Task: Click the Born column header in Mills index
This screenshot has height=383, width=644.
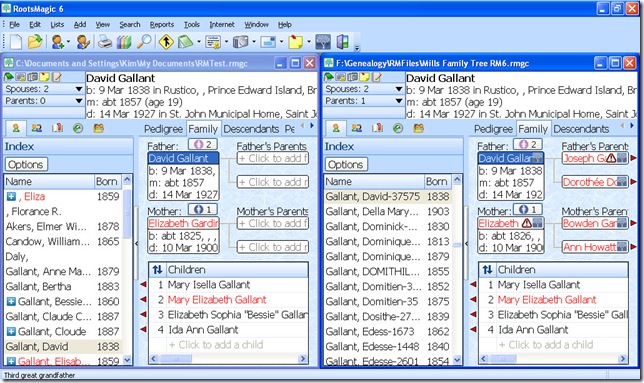Action: (x=438, y=181)
